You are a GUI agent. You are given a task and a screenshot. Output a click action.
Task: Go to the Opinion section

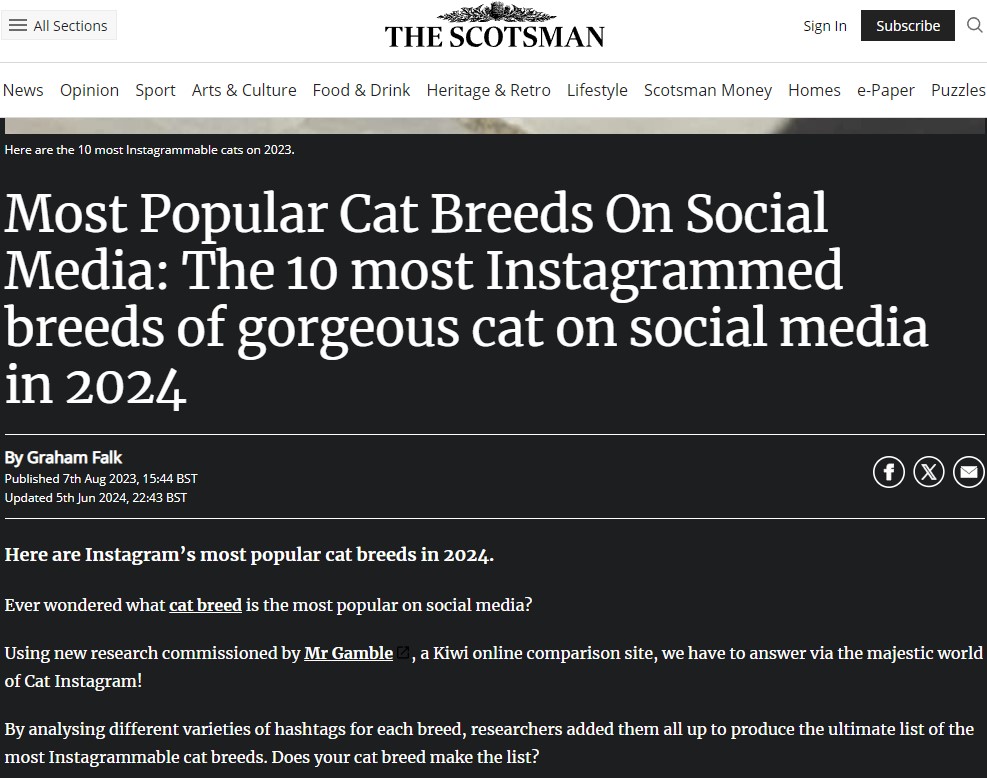89,90
